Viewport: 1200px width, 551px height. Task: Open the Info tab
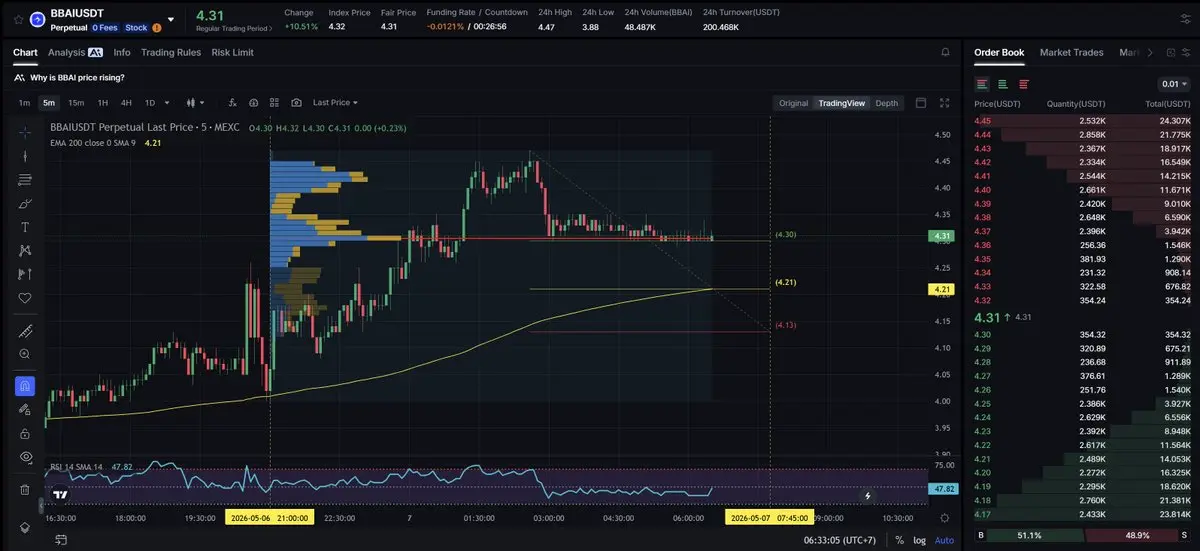point(122,52)
